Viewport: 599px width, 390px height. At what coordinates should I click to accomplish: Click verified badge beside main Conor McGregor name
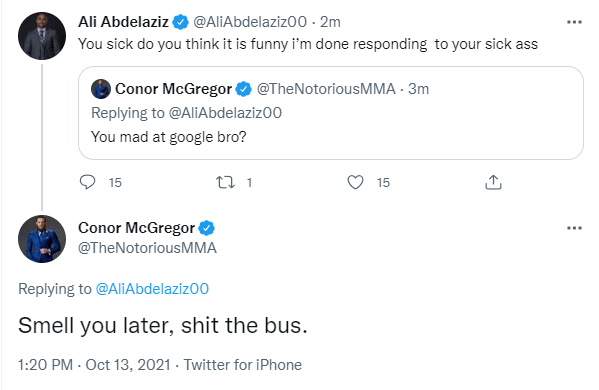[x=207, y=228]
